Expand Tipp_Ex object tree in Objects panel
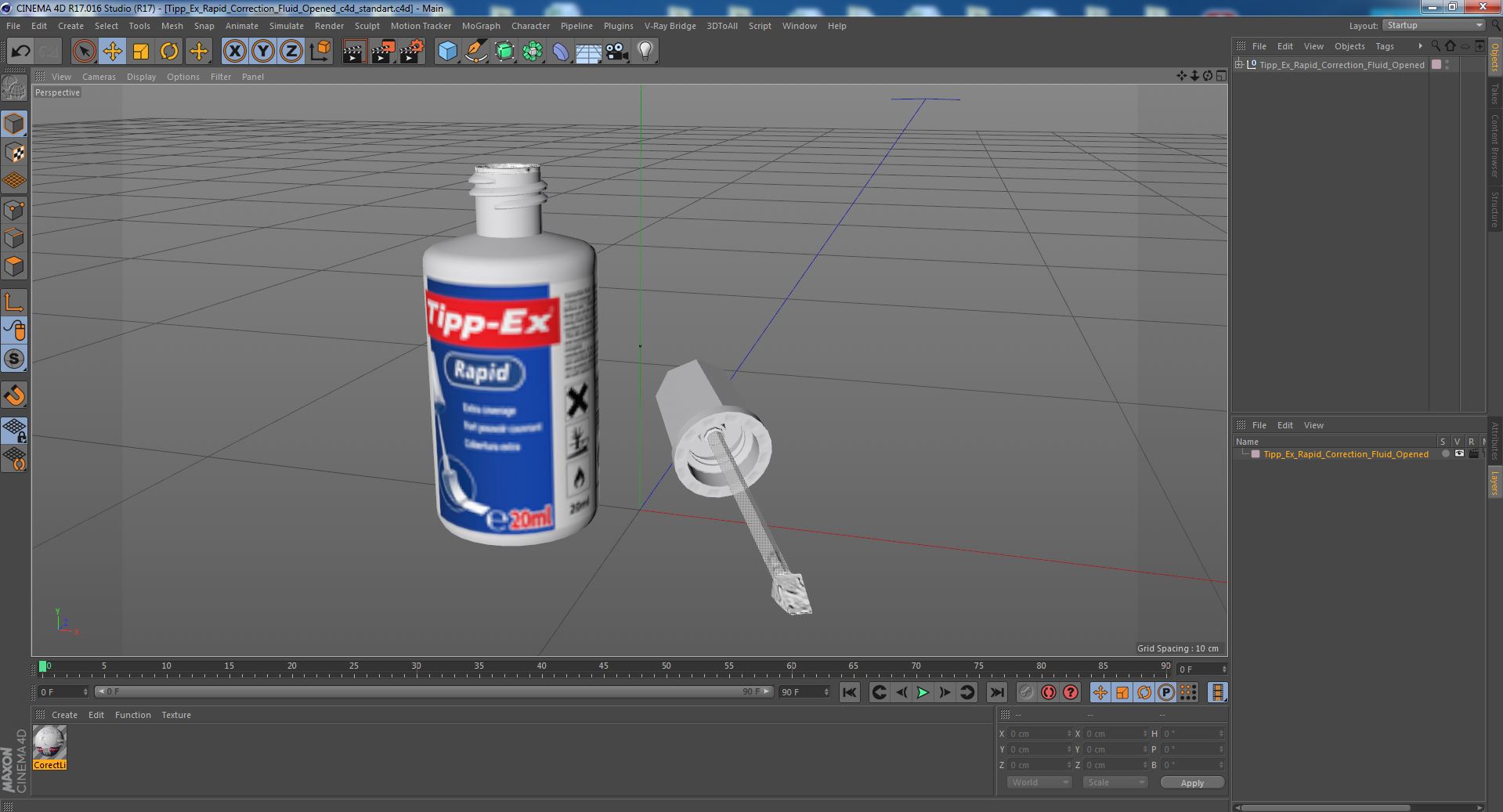Image resolution: width=1503 pixels, height=812 pixels. pyautogui.click(x=1239, y=65)
